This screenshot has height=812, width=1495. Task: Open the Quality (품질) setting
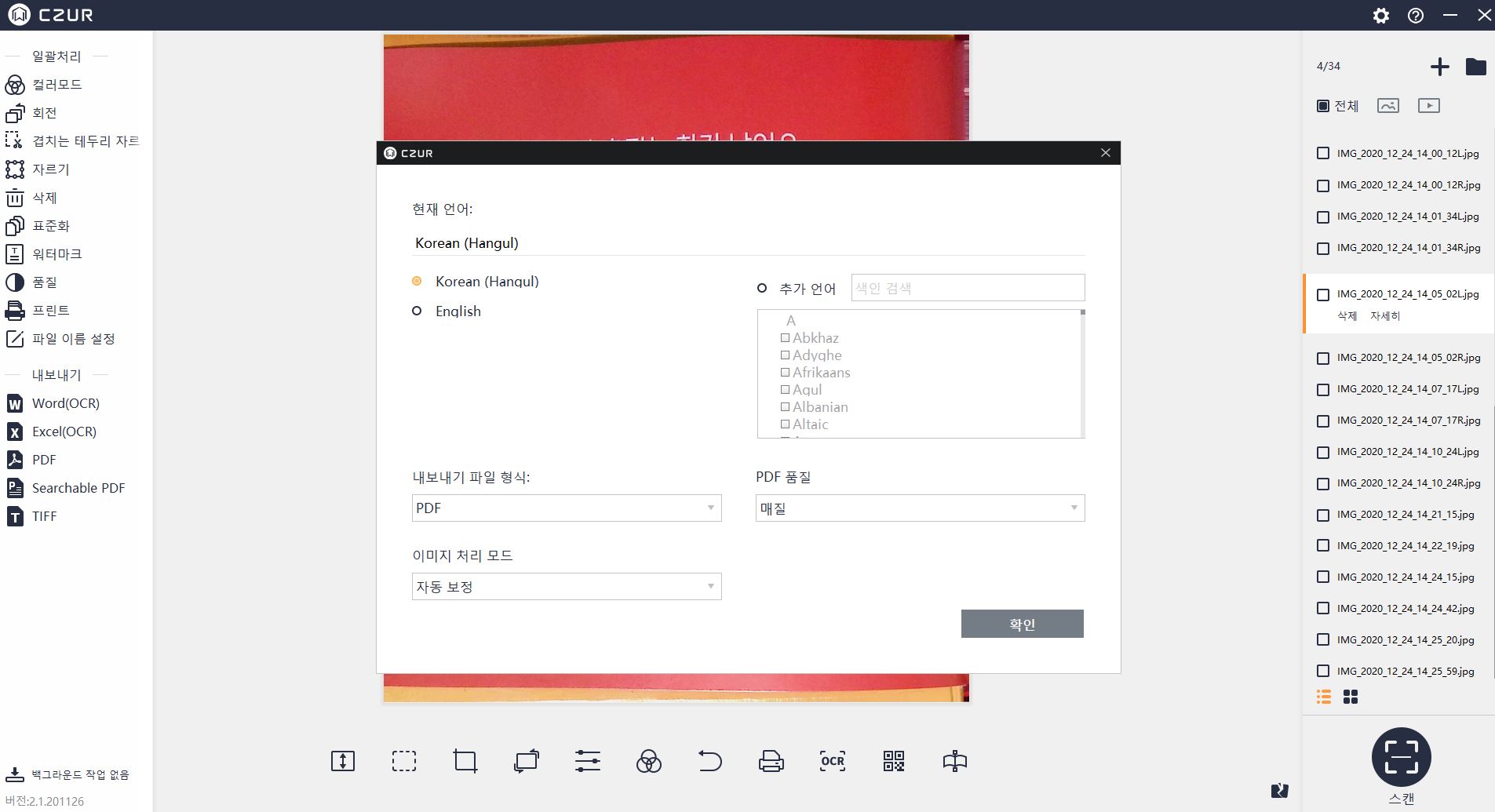(x=31, y=282)
